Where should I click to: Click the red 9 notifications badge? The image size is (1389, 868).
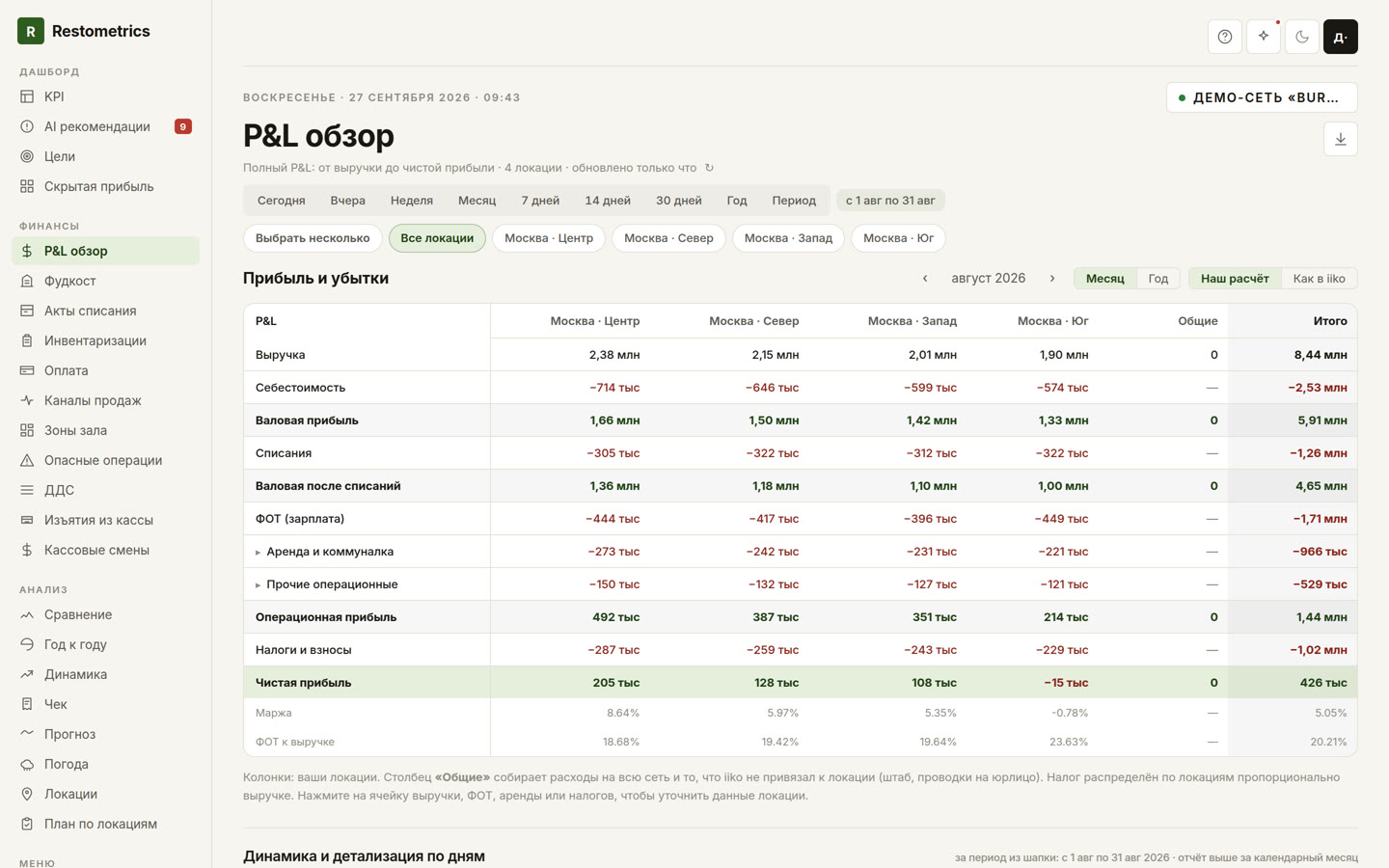pos(182,126)
